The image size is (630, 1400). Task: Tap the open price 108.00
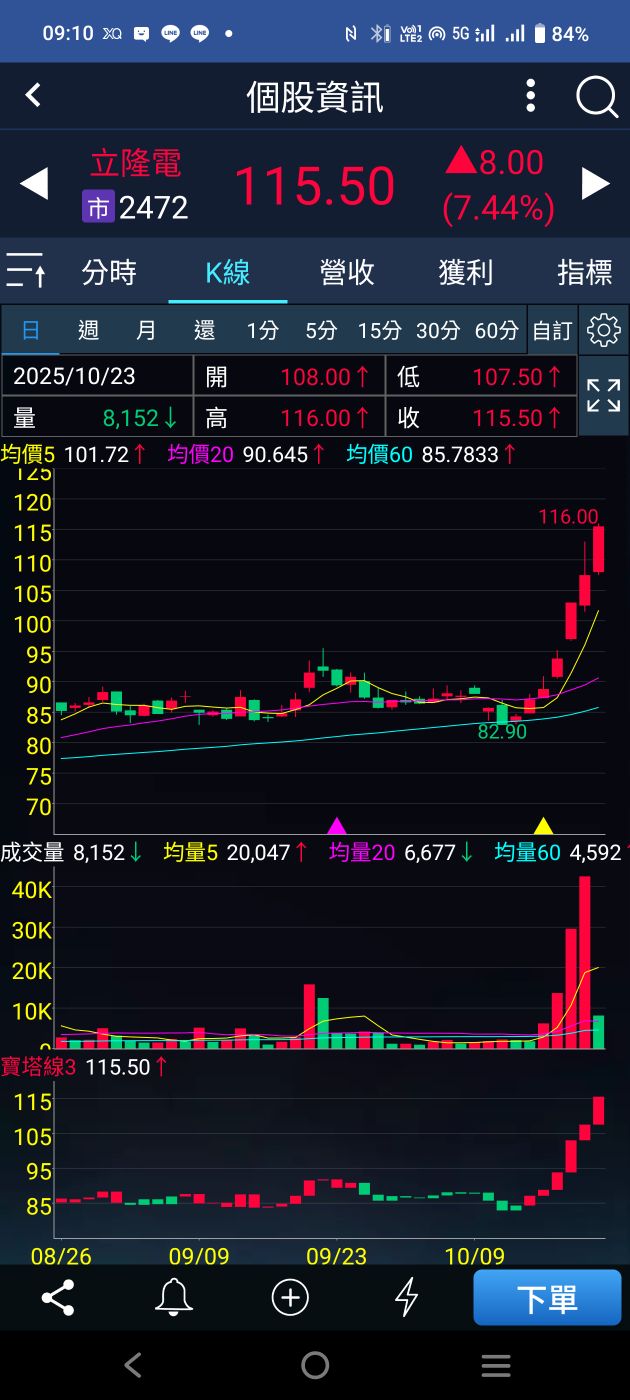[315, 377]
